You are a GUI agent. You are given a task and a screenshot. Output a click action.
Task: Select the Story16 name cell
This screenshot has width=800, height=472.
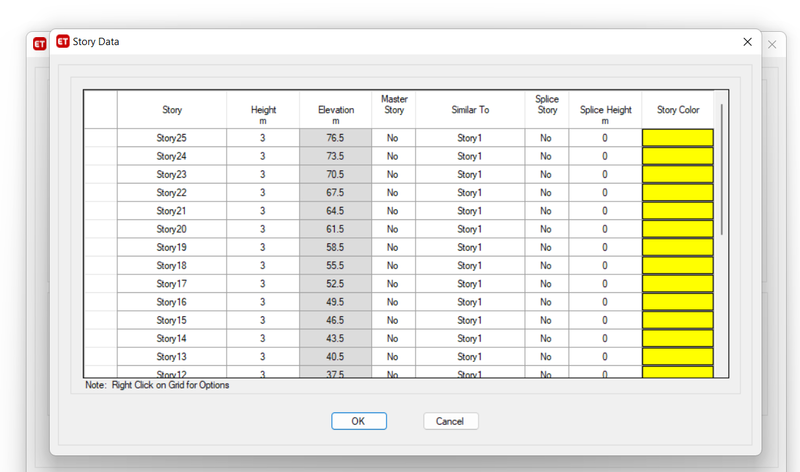172,302
